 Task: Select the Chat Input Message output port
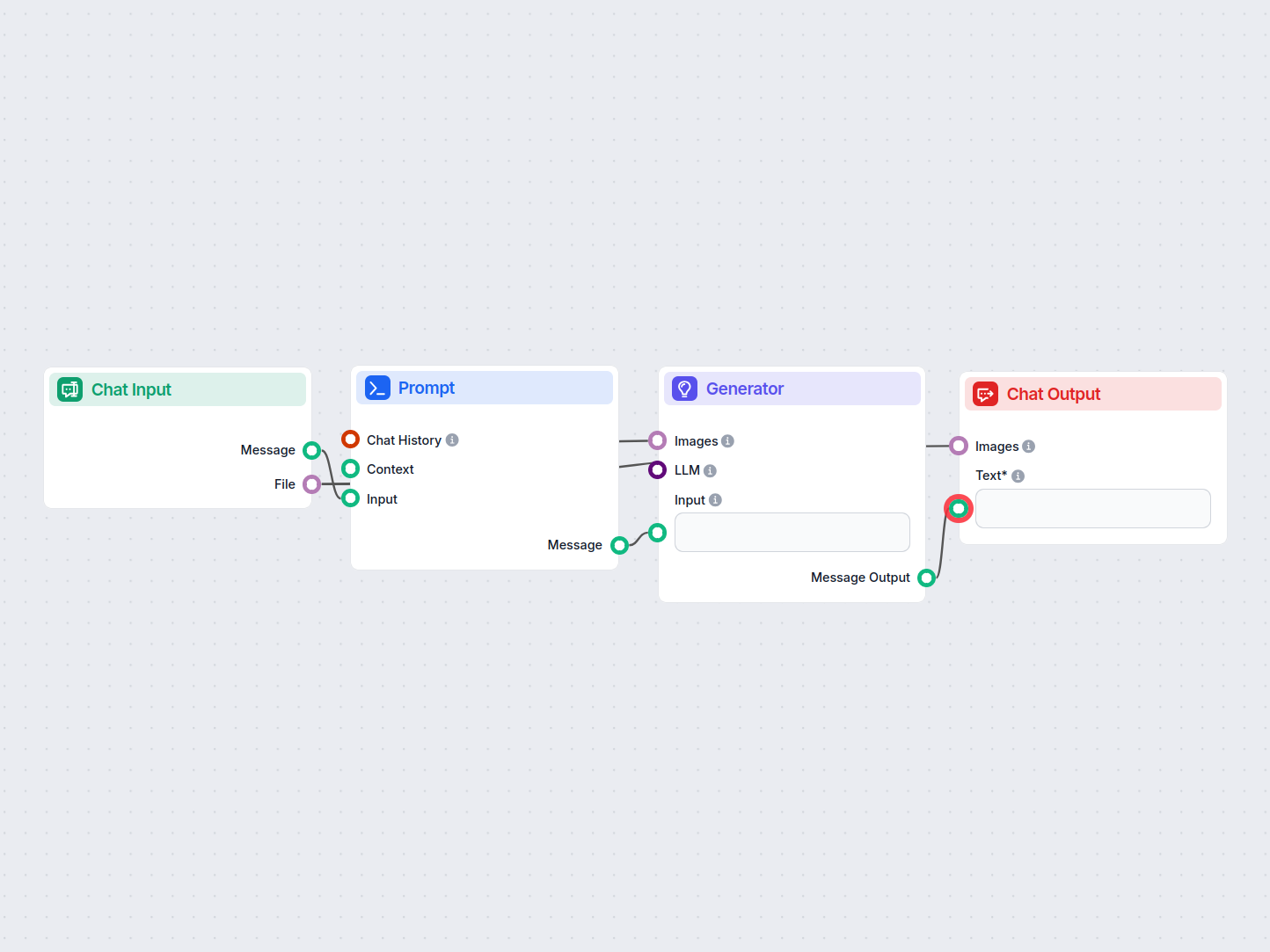click(x=311, y=451)
